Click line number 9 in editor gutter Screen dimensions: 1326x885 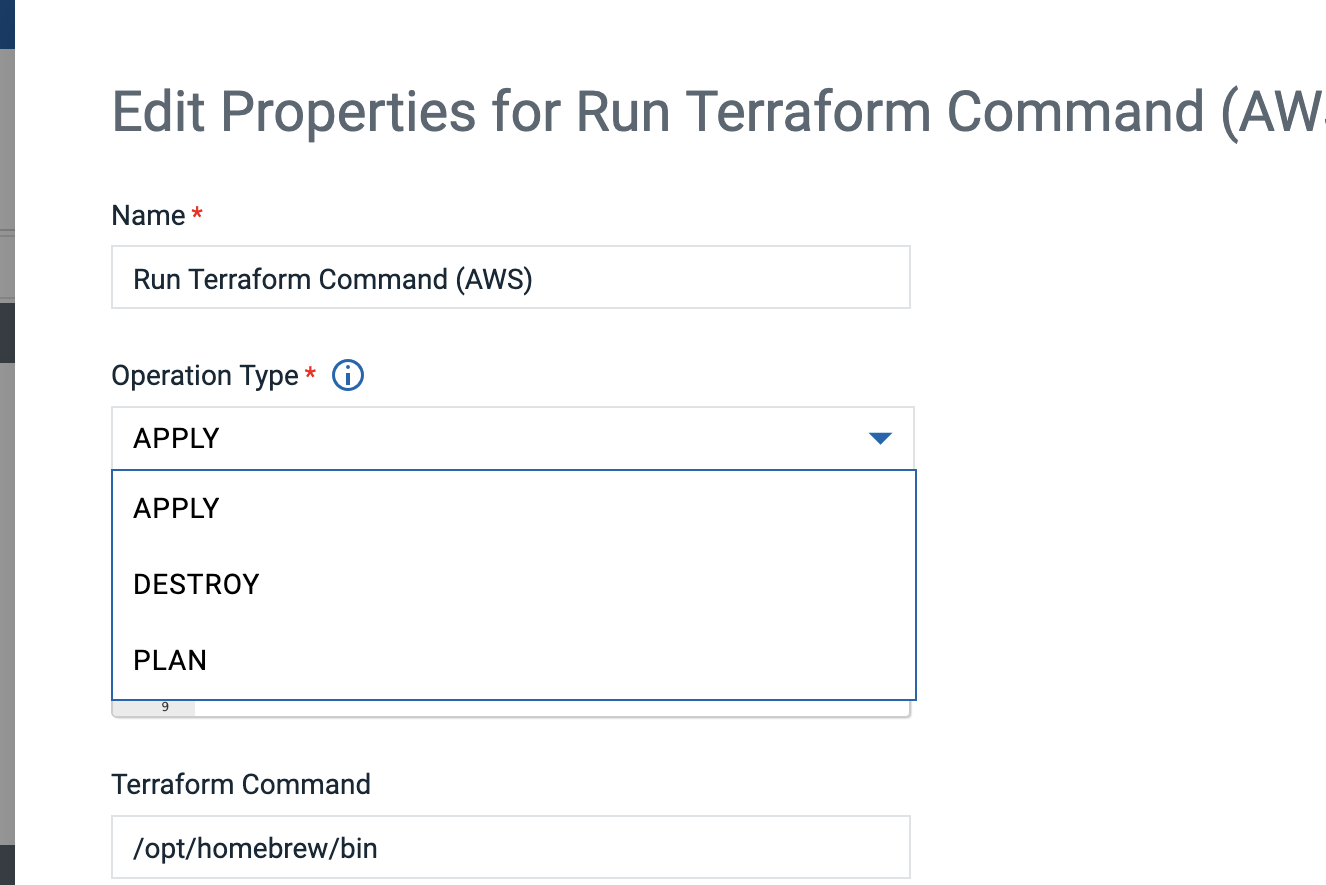[165, 707]
